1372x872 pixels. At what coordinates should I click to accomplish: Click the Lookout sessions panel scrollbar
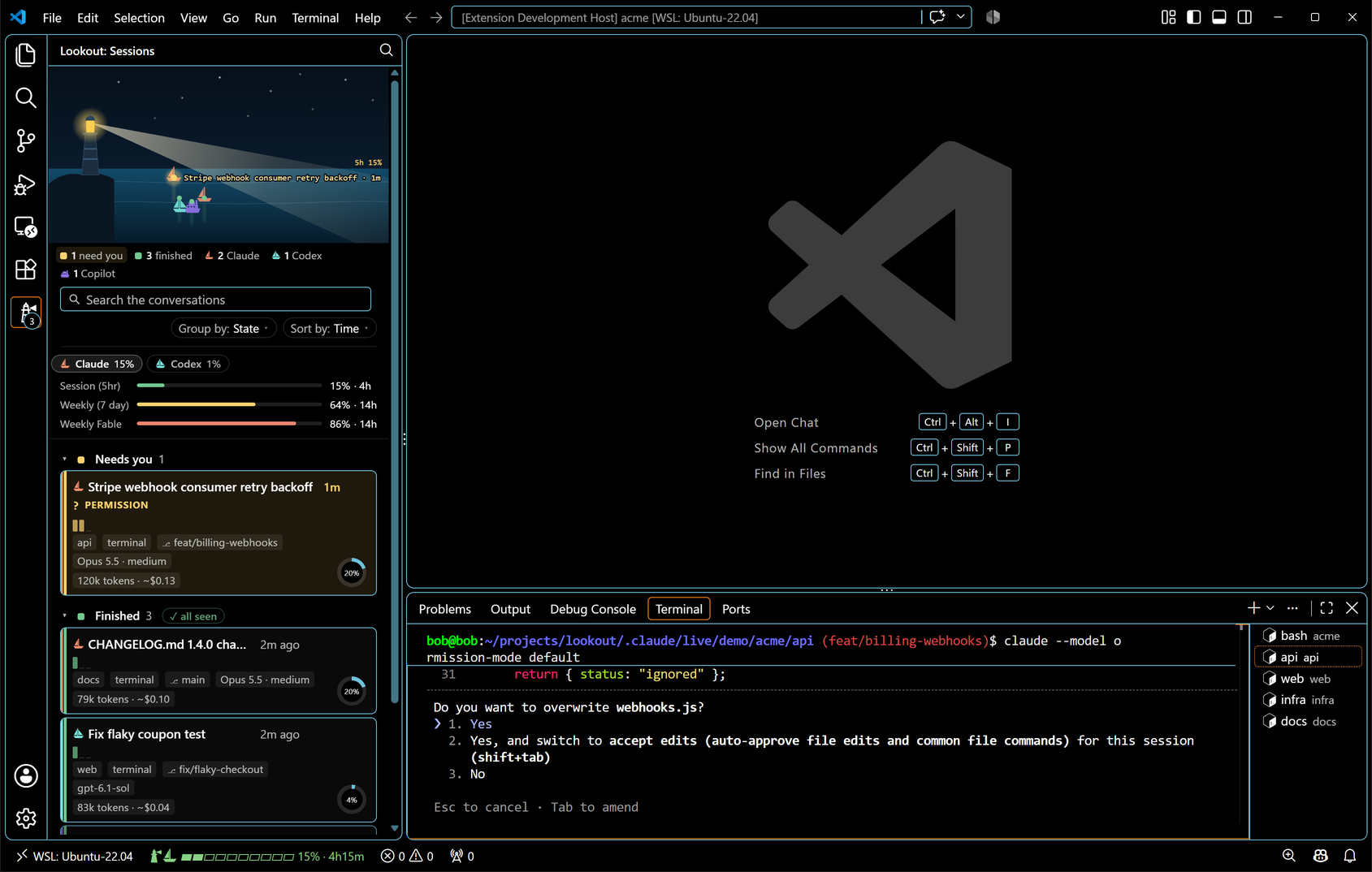[x=395, y=390]
